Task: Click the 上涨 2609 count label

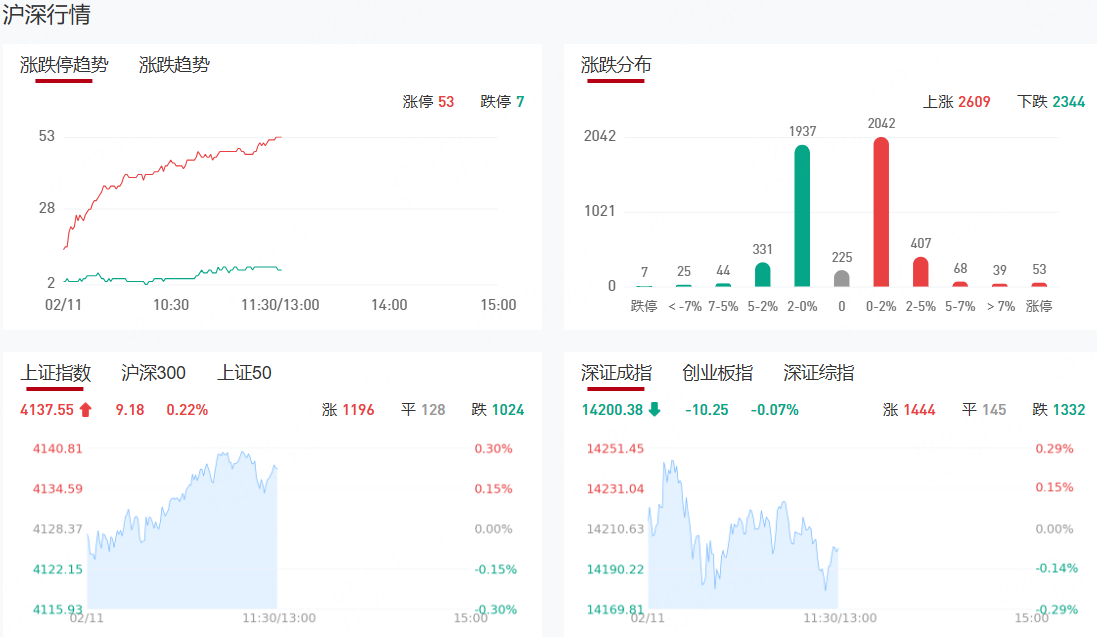Action: (956, 102)
